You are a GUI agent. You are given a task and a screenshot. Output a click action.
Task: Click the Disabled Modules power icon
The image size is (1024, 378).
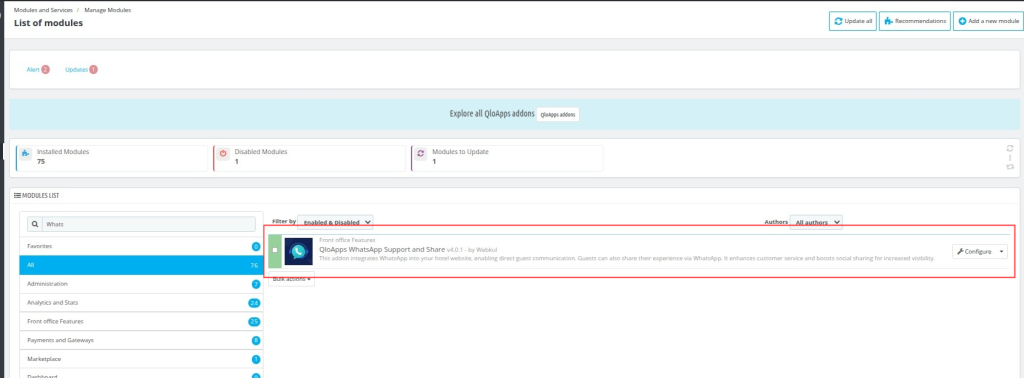pyautogui.click(x=223, y=154)
